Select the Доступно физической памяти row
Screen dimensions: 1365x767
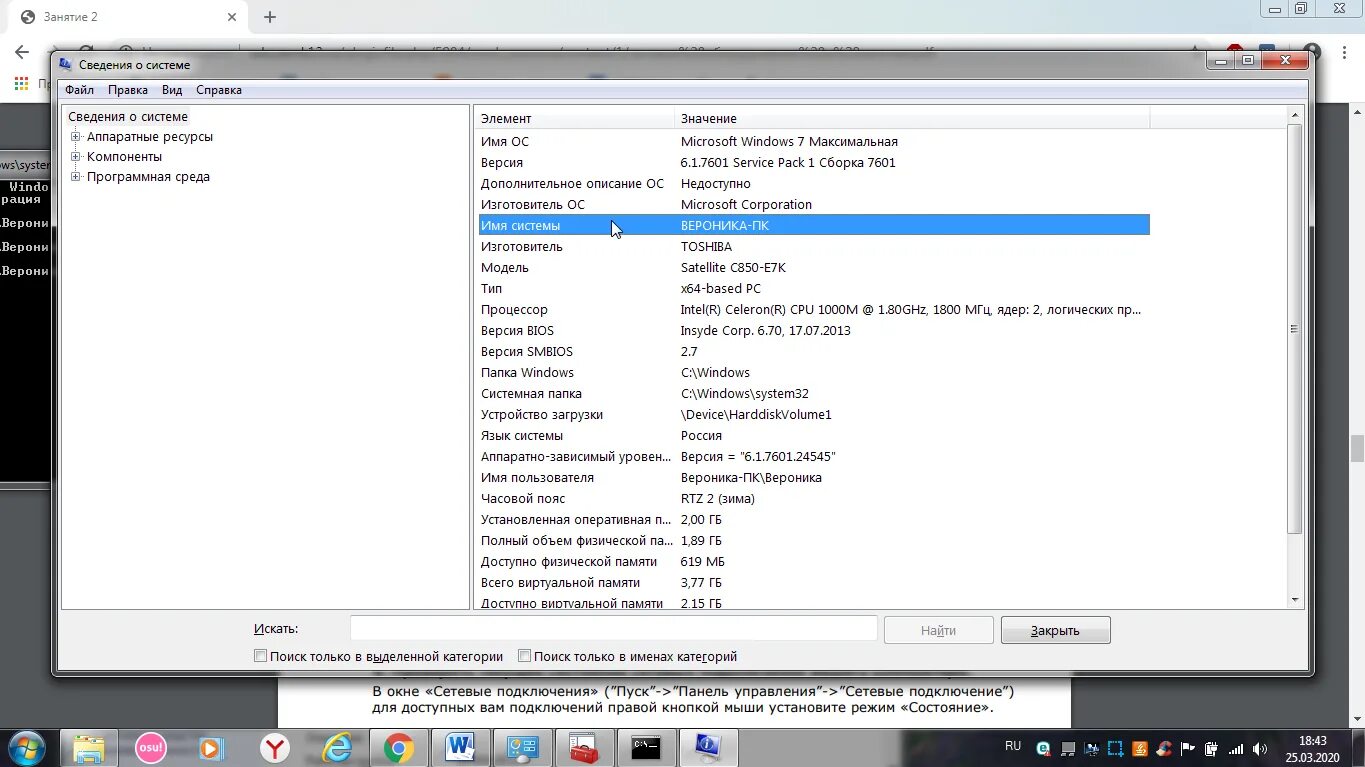pos(814,562)
